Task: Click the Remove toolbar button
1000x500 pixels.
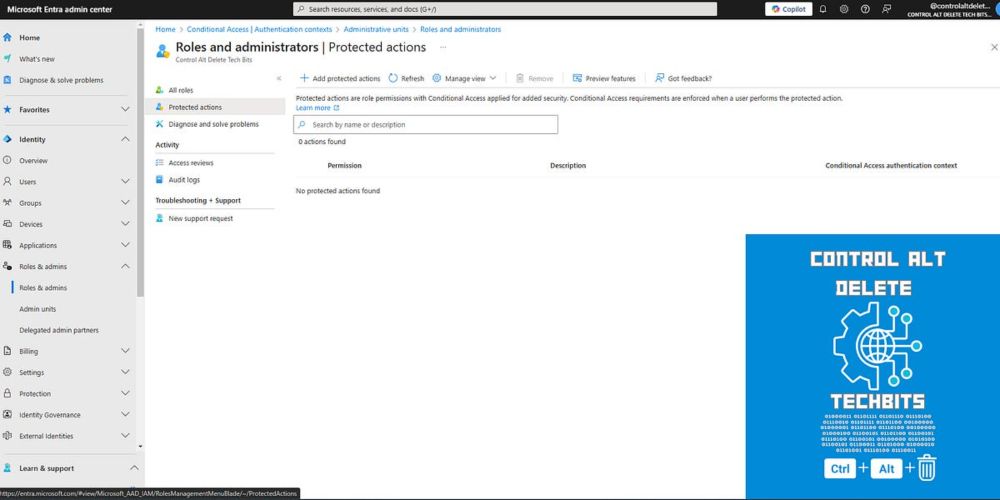Action: coord(534,78)
